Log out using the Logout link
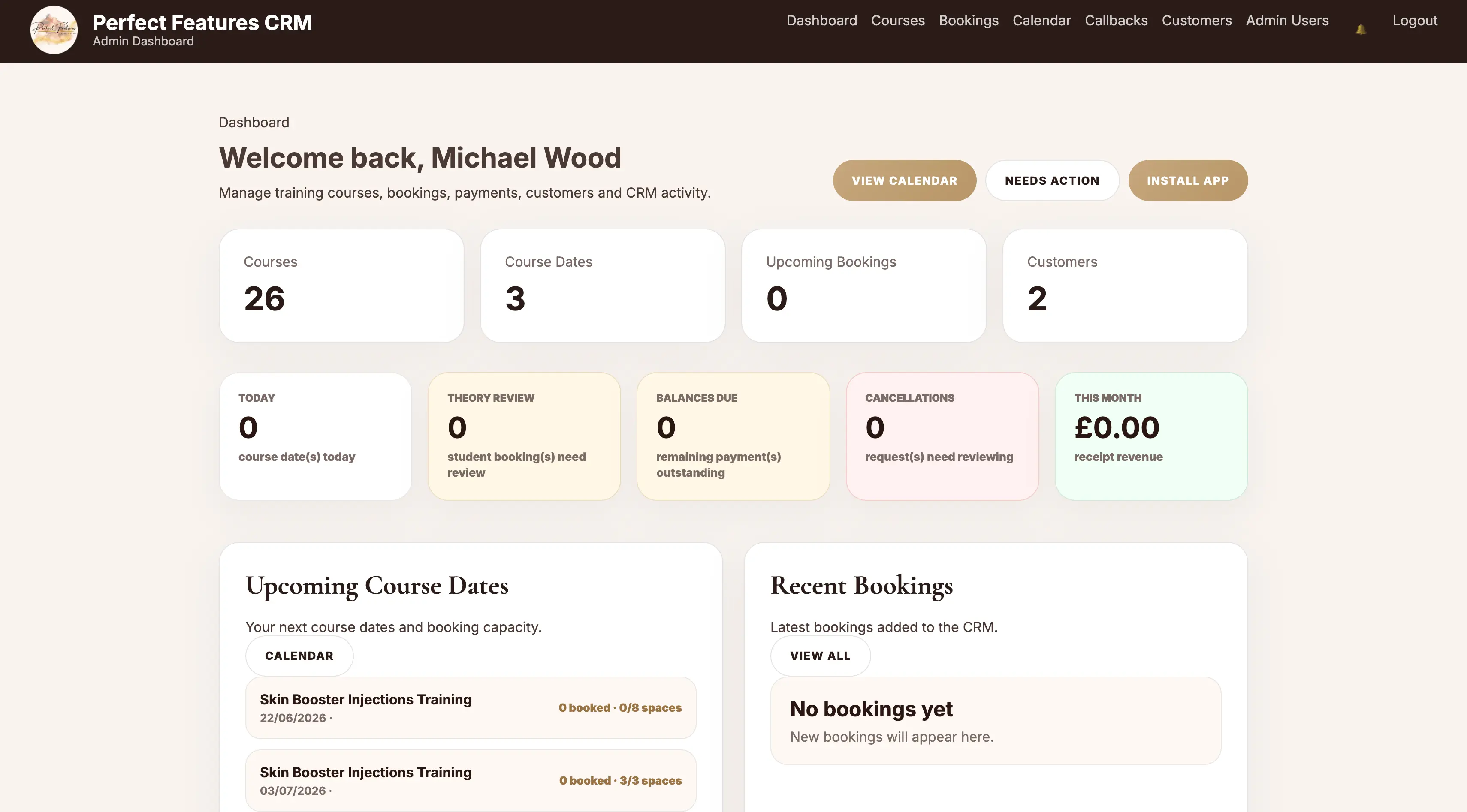The height and width of the screenshot is (812, 1467). coord(1415,21)
